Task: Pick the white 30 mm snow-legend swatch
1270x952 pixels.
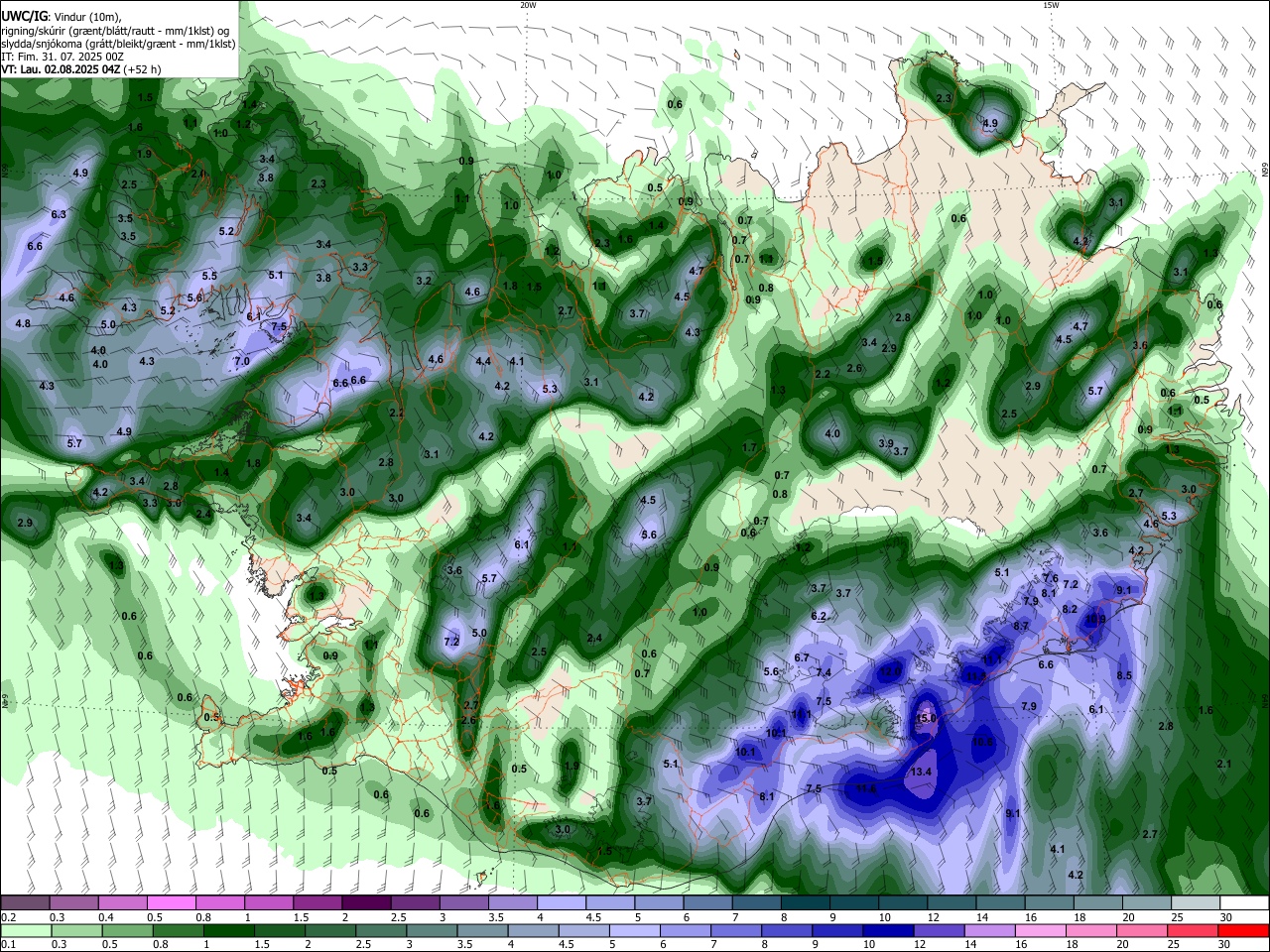Action: click(1244, 902)
